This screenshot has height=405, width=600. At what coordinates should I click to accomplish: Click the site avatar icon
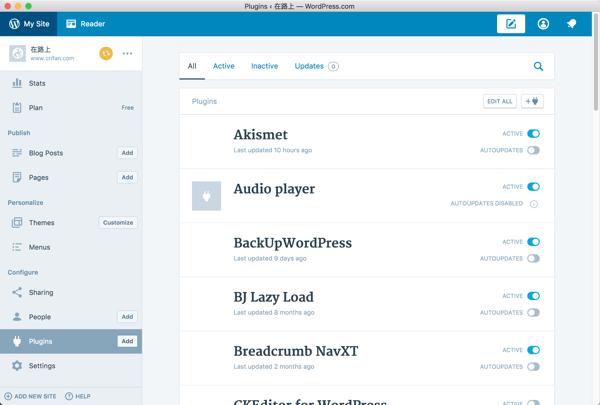[x=18, y=53]
